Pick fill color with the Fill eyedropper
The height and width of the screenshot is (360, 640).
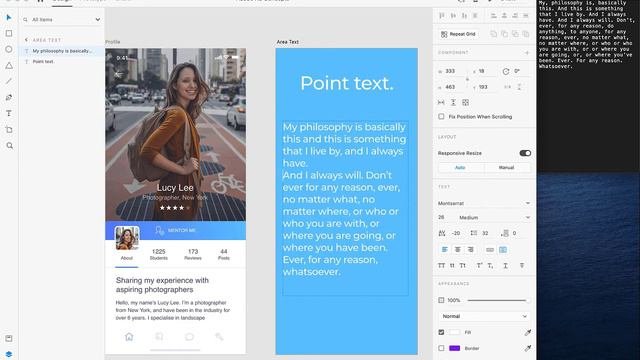tap(528, 333)
